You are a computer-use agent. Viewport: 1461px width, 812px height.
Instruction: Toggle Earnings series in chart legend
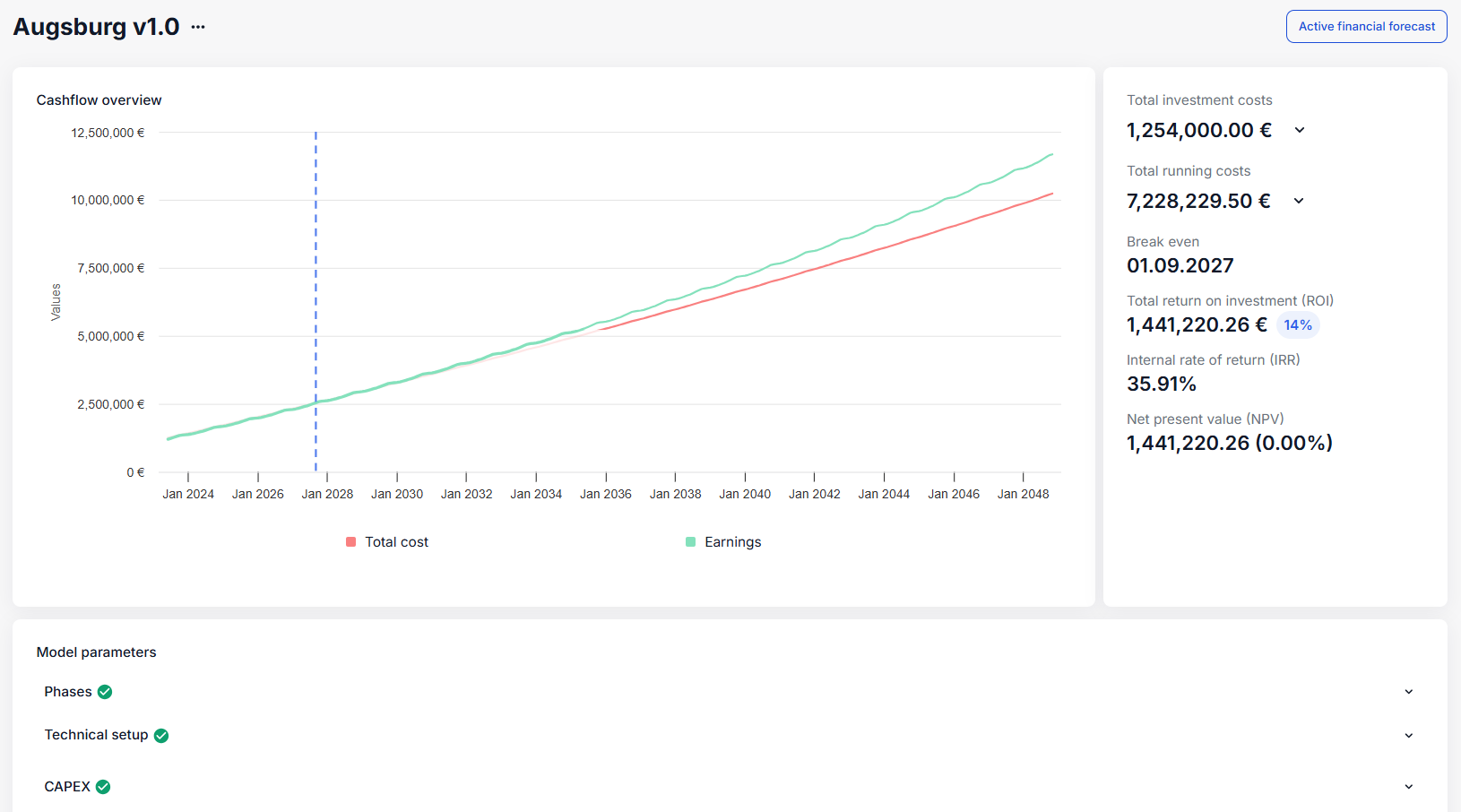(732, 542)
